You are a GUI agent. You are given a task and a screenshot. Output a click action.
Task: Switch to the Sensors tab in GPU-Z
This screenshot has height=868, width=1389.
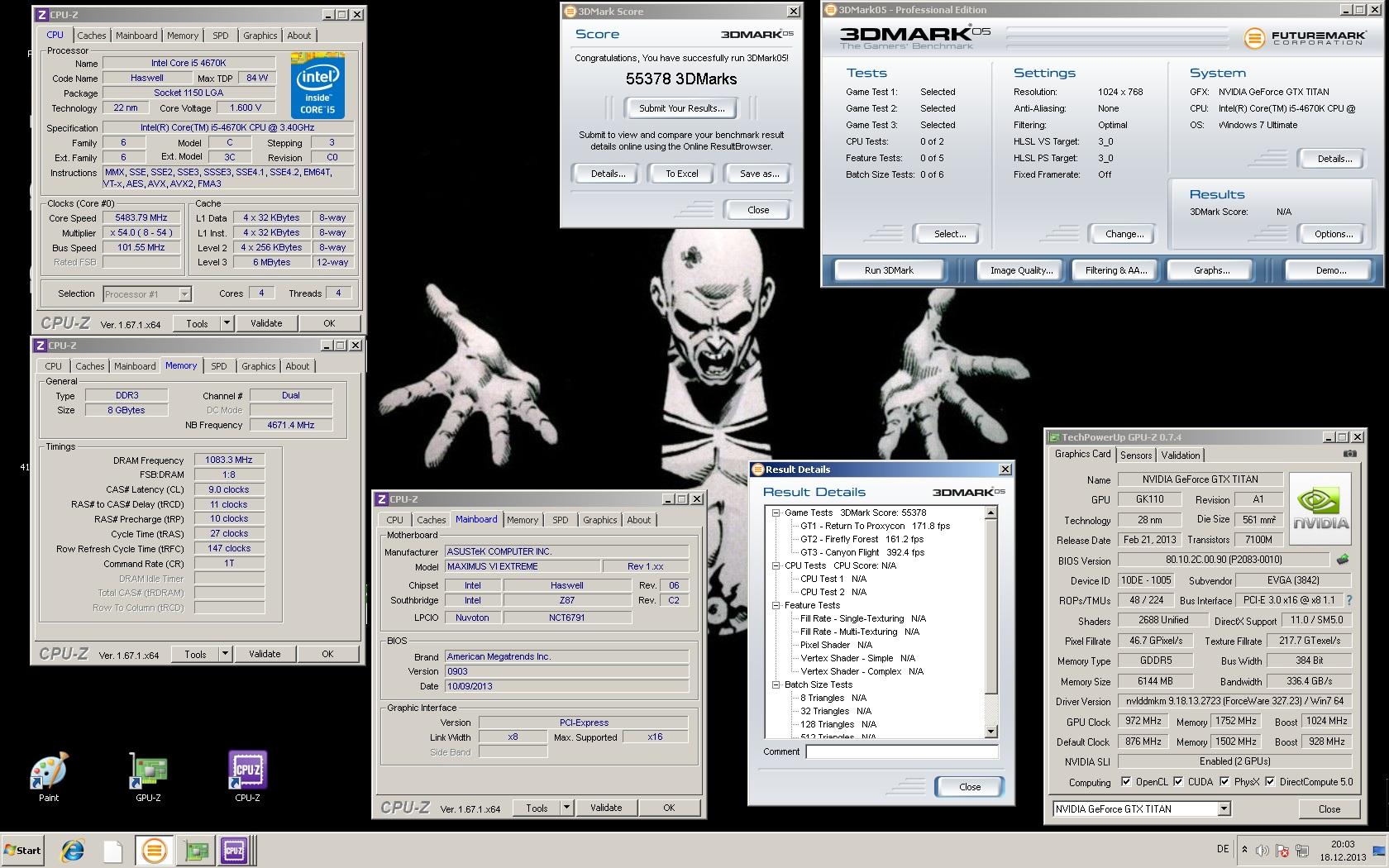click(1136, 455)
